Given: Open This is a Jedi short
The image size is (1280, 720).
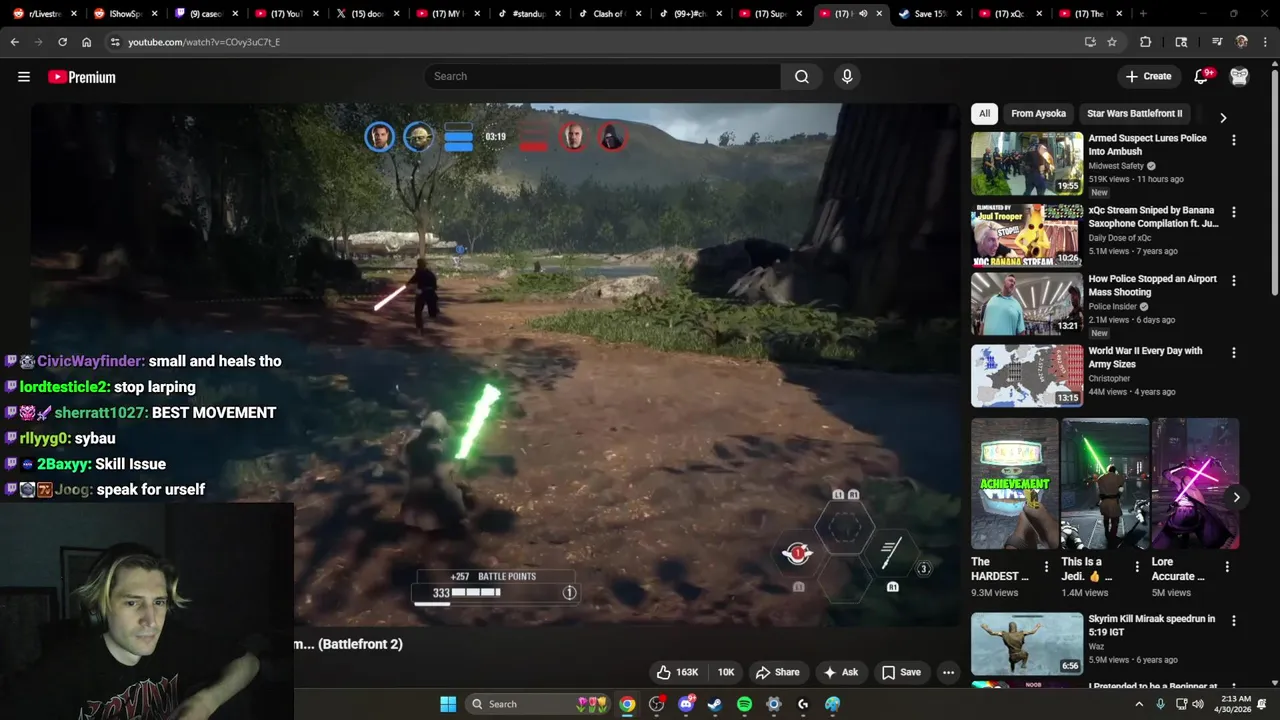Looking at the screenshot, I should (1105, 484).
